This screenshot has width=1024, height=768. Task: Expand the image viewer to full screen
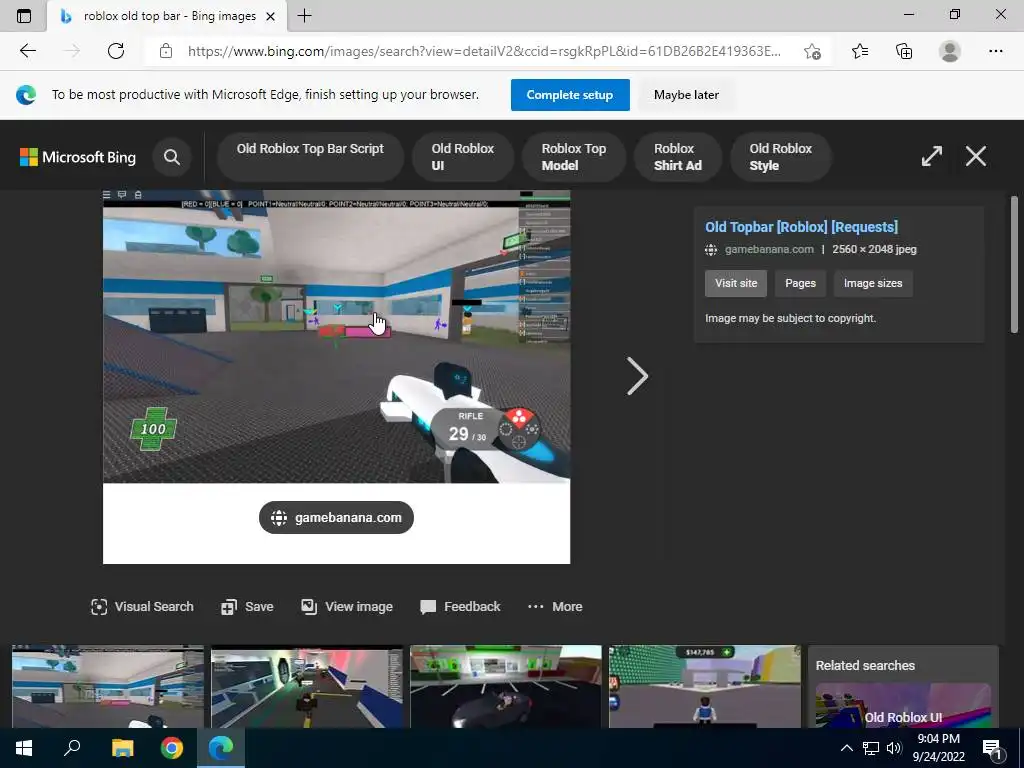pyautogui.click(x=931, y=156)
